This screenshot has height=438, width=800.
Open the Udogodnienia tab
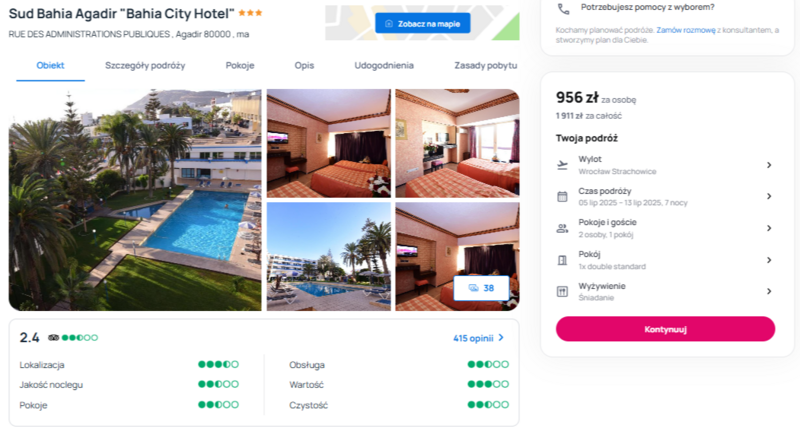click(384, 65)
